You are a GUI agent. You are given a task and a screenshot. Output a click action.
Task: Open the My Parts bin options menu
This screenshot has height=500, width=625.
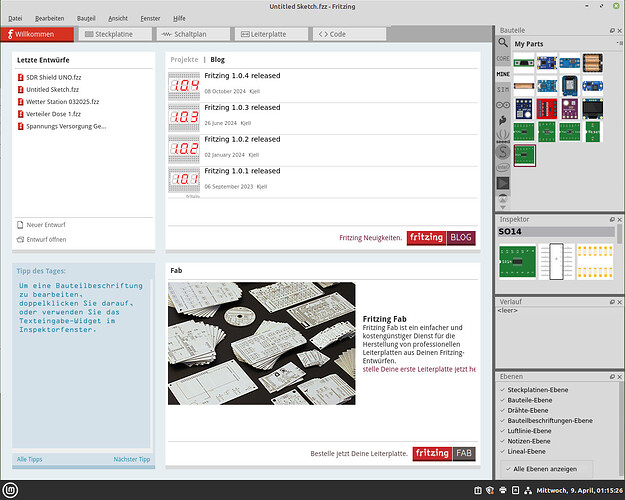[x=619, y=43]
